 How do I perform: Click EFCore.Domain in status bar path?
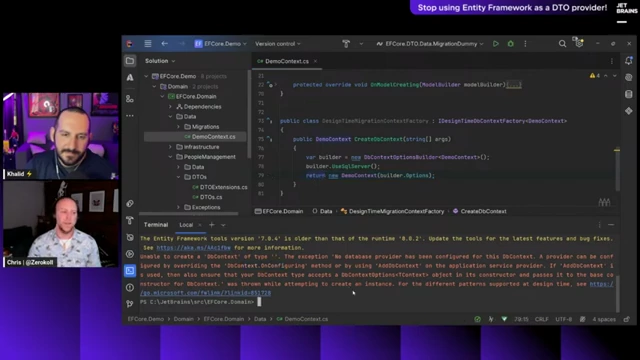point(223,319)
